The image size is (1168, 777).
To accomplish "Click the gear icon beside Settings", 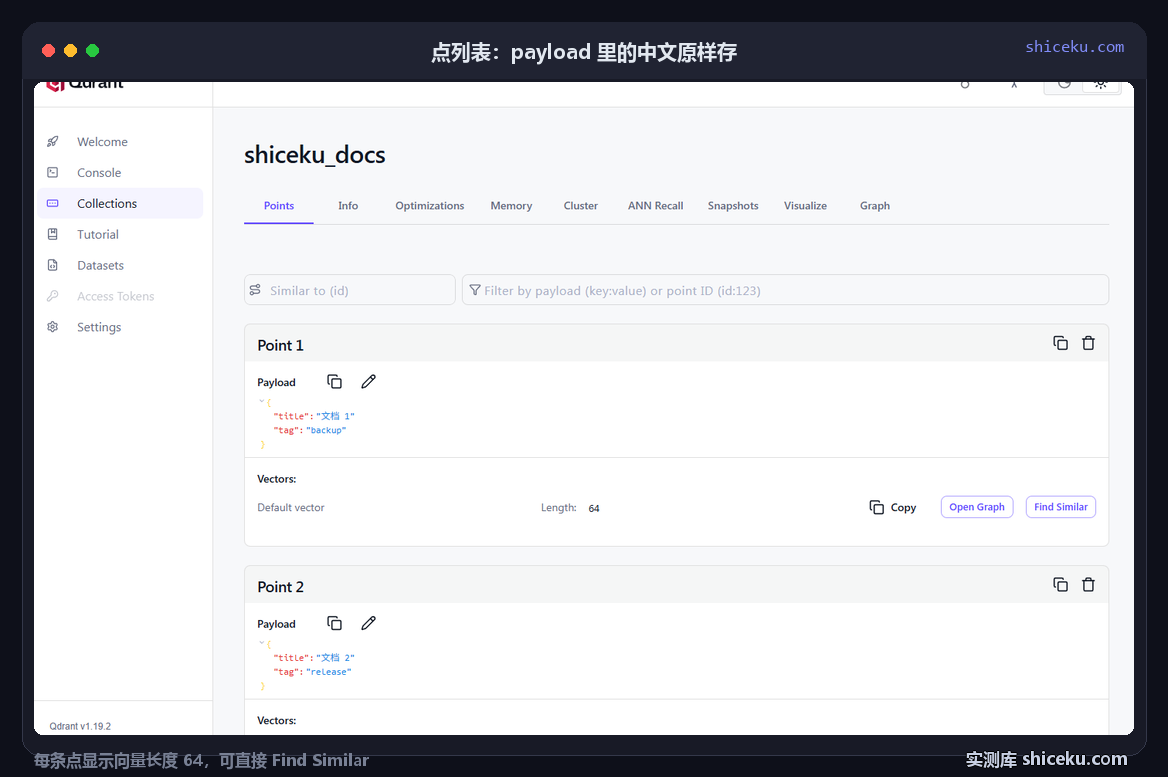I will [53, 327].
